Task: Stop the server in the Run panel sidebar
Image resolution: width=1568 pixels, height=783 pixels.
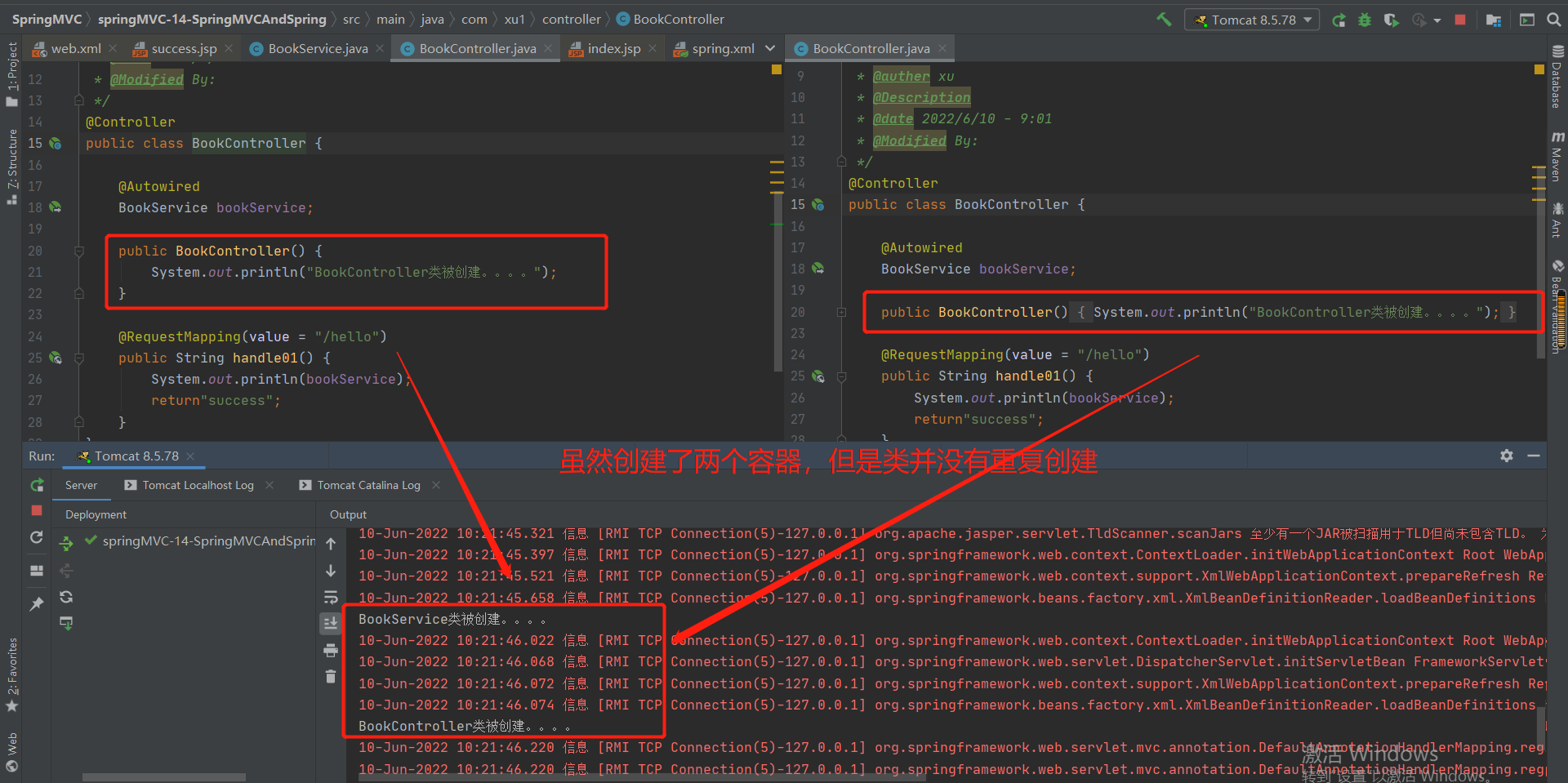Action: (x=37, y=510)
